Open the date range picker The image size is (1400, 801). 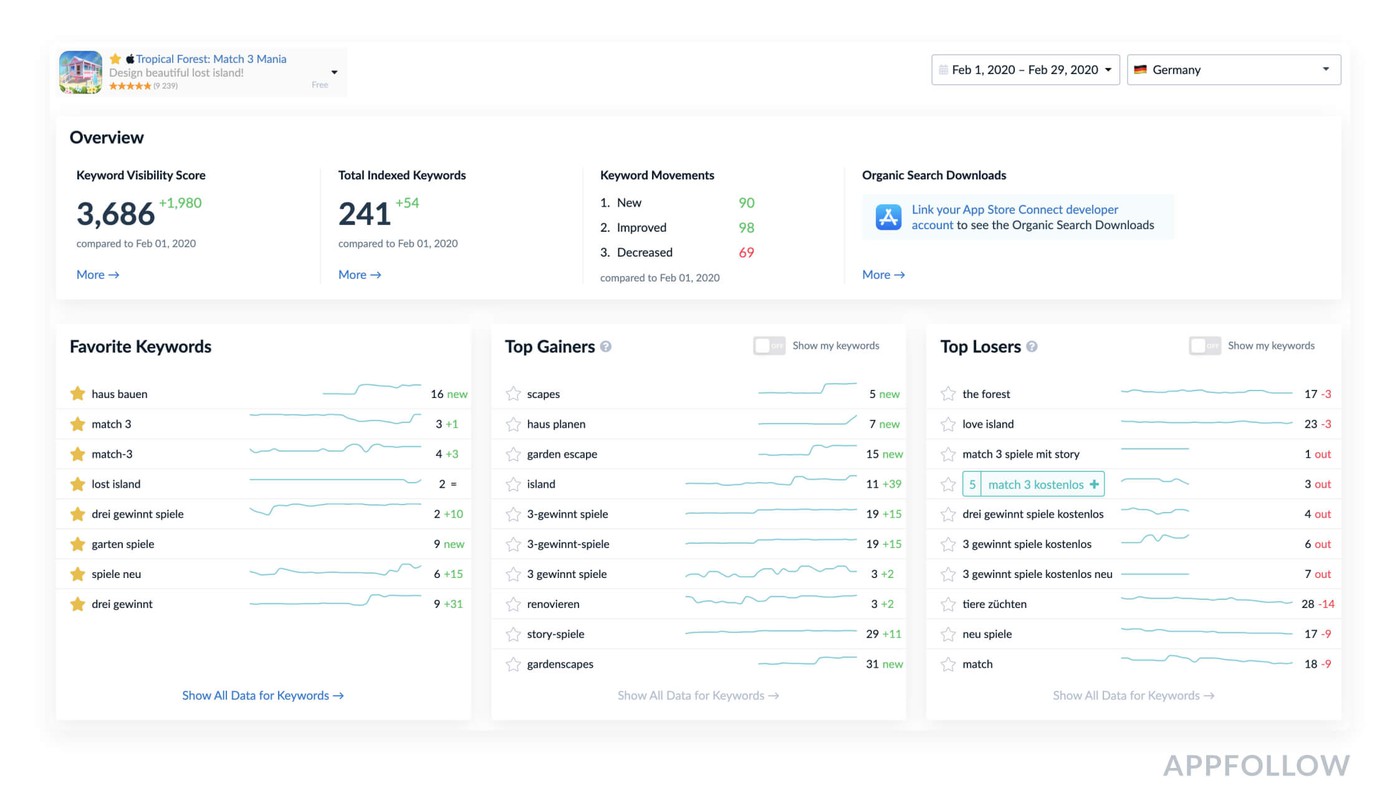[x=1025, y=70]
